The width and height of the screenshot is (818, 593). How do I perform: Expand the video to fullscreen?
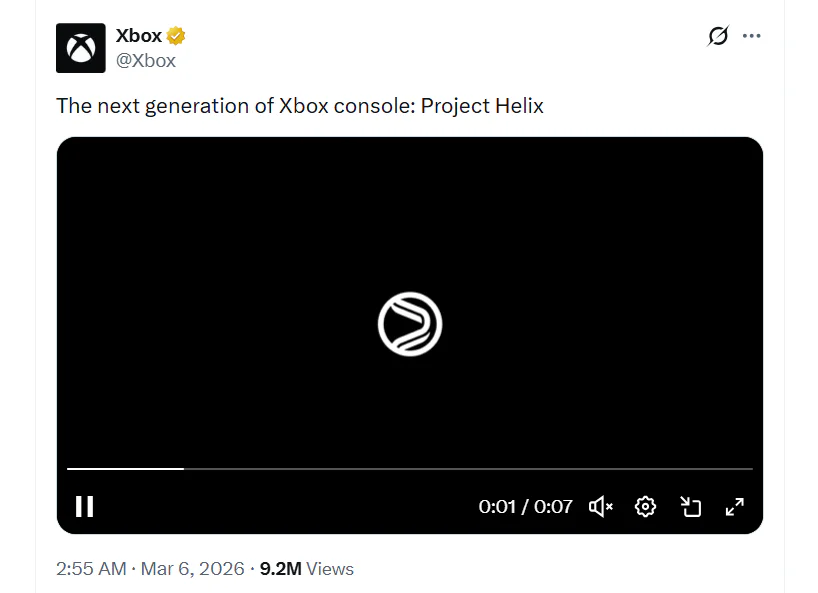click(x=734, y=506)
